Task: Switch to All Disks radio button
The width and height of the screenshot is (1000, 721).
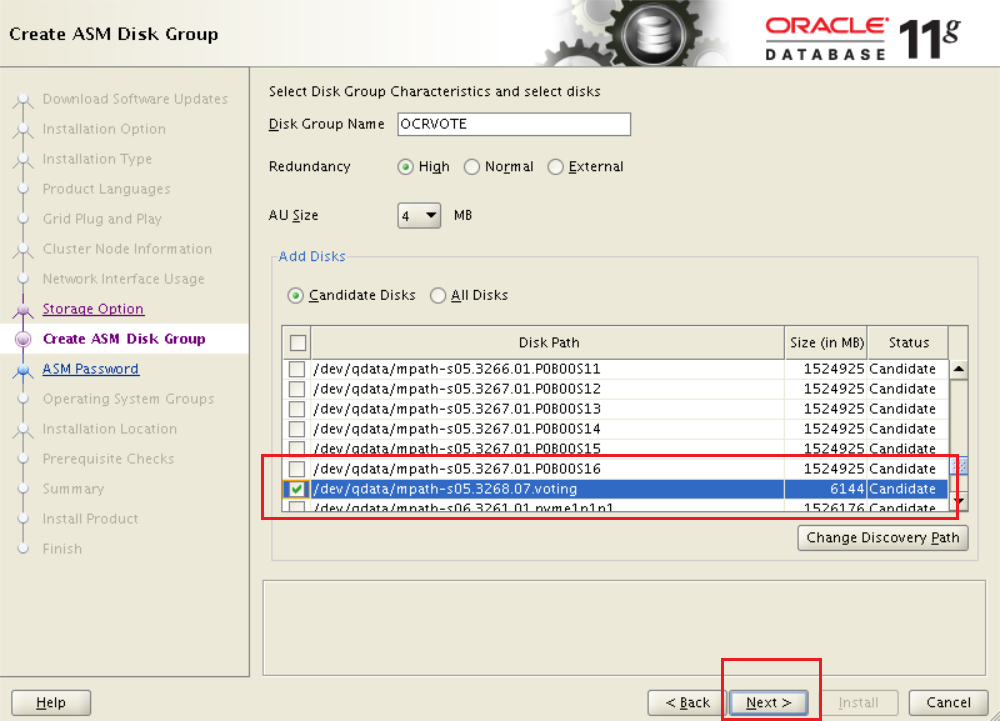Action: click(438, 296)
